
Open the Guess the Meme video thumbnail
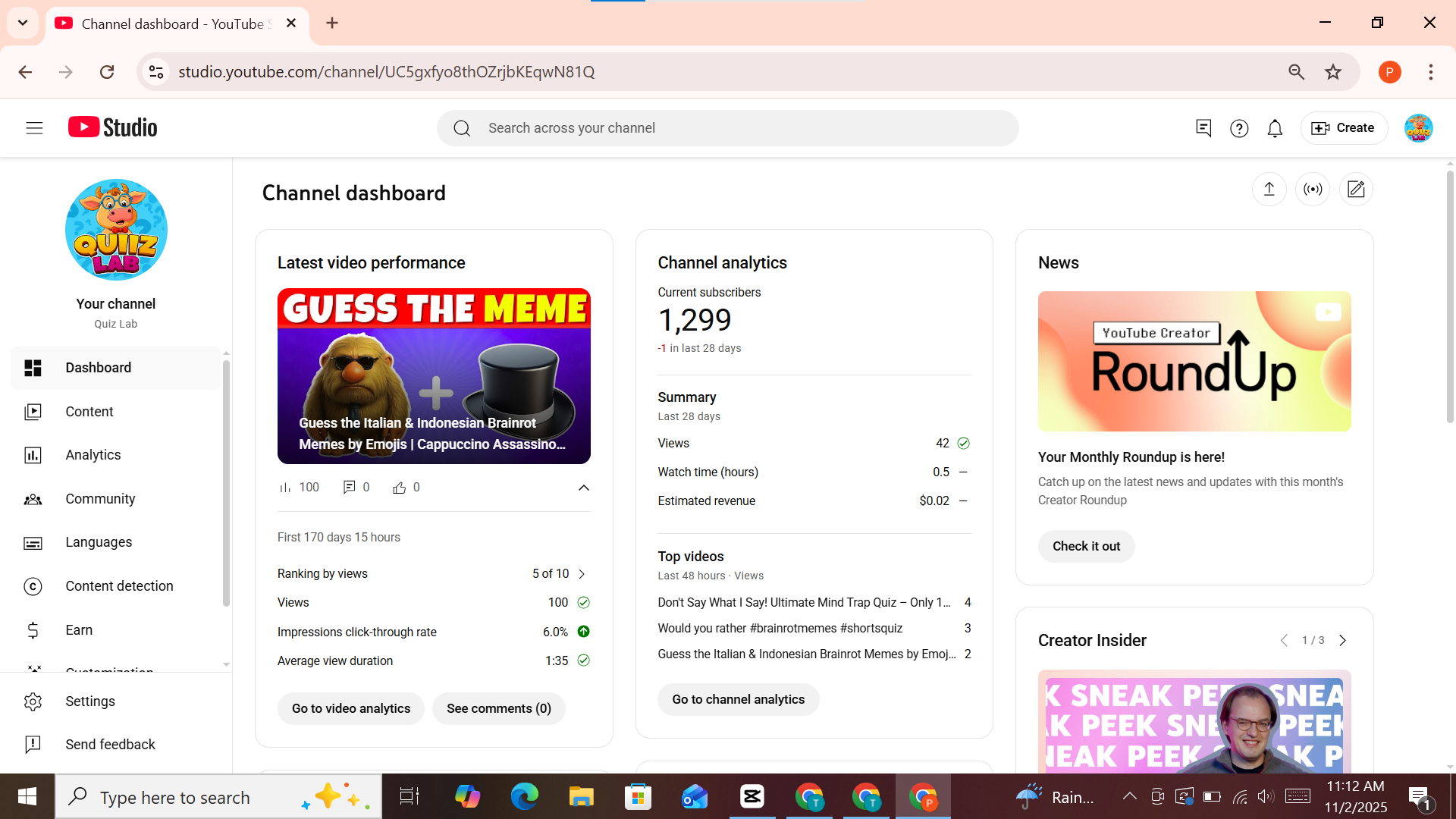(434, 376)
